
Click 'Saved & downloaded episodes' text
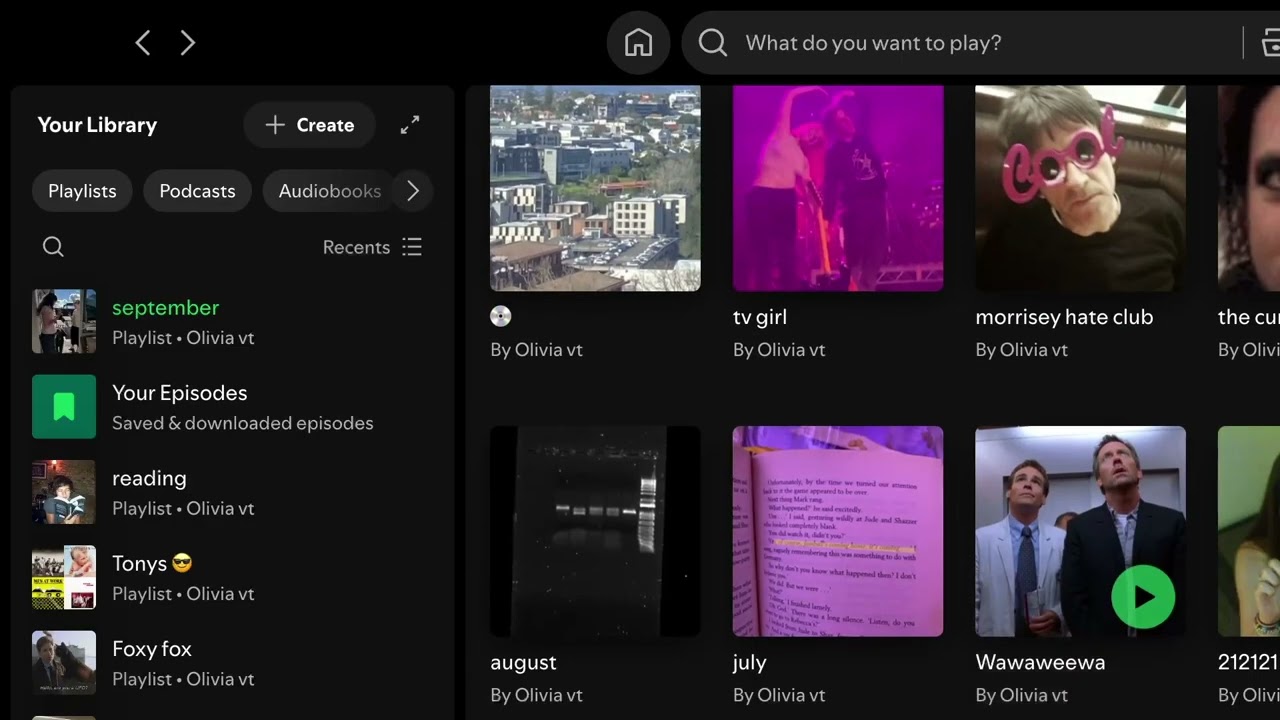pos(243,423)
